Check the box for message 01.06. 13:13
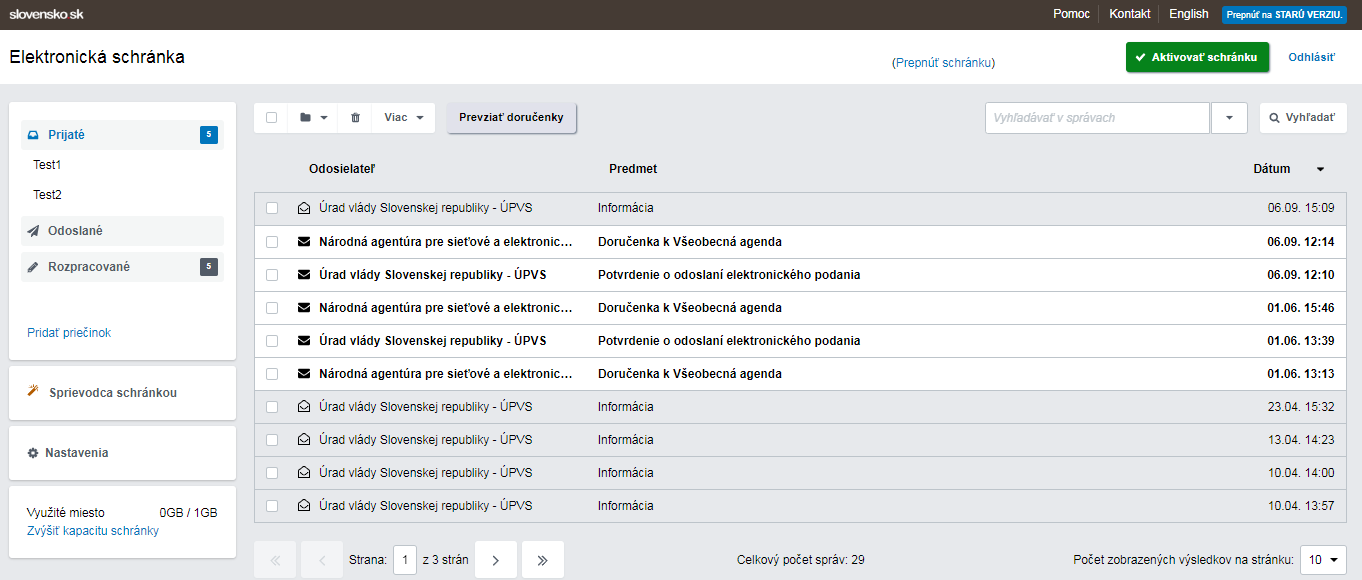1362x580 pixels. (271, 373)
